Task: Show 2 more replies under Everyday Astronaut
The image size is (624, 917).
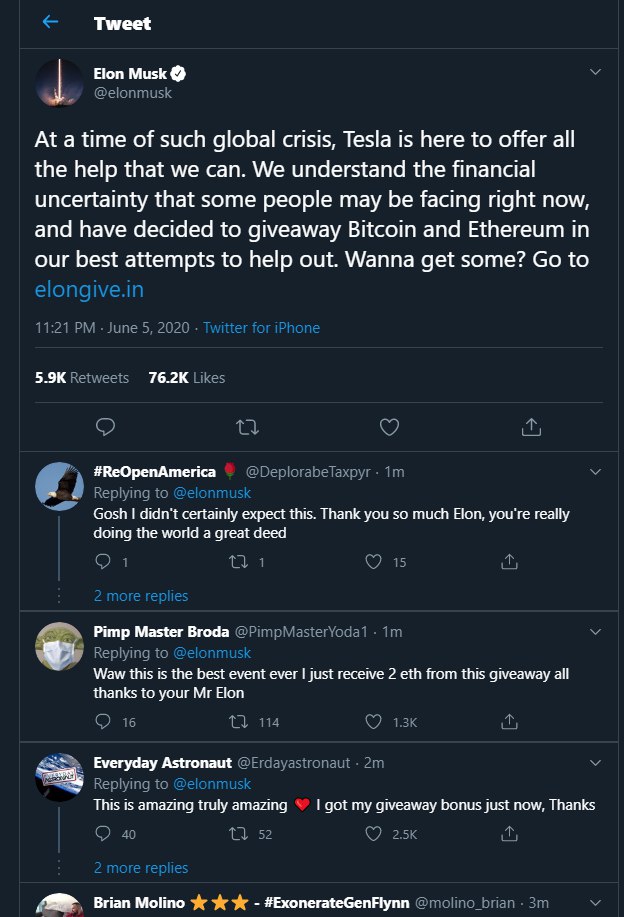Action: 141,868
